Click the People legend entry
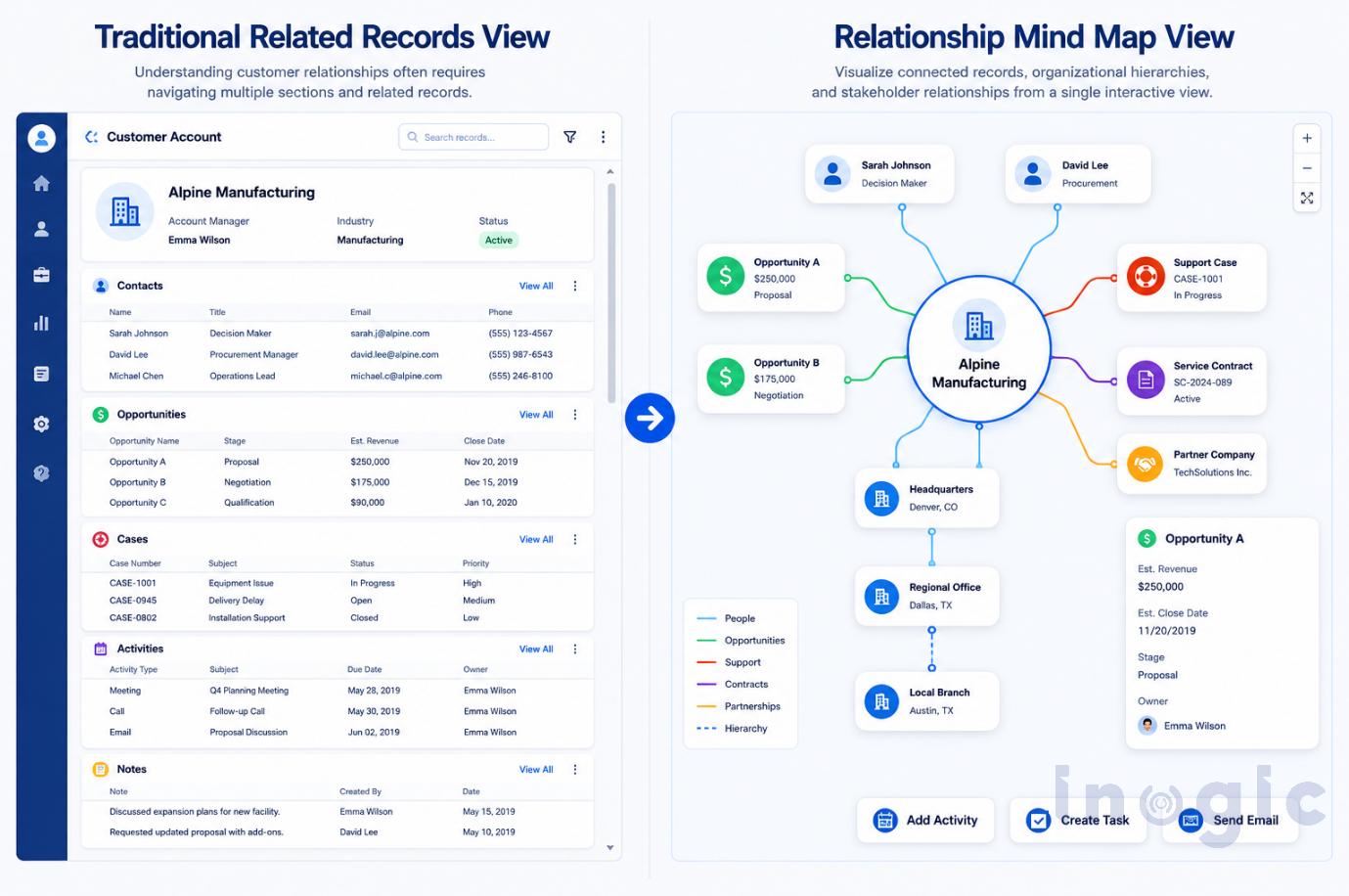Image resolution: width=1349 pixels, height=896 pixels. [x=726, y=618]
